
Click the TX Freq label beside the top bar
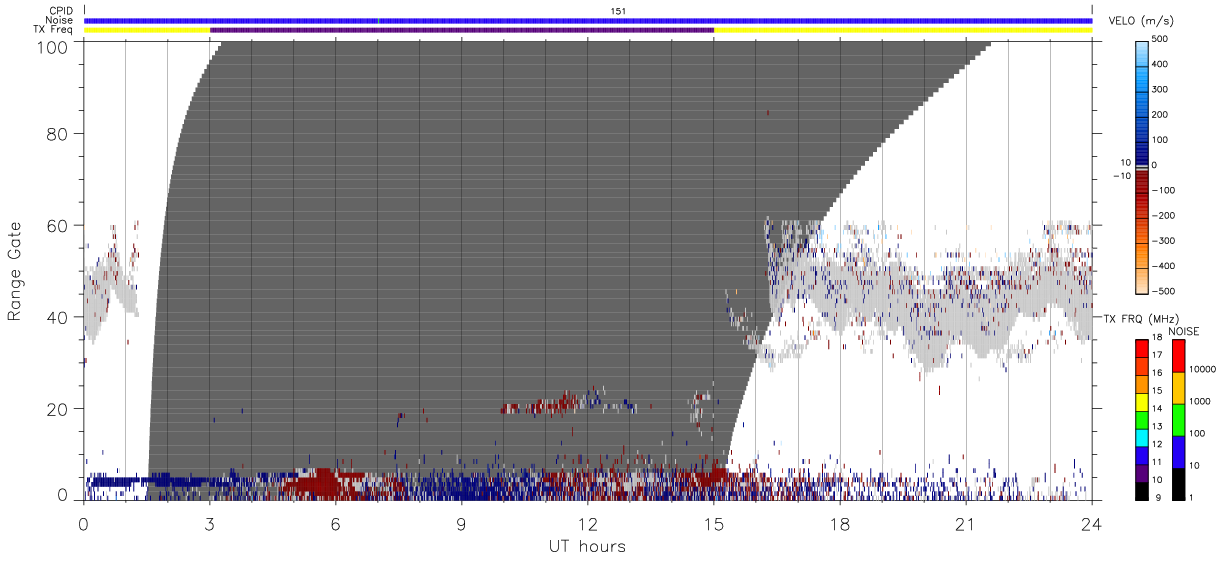tap(54, 30)
